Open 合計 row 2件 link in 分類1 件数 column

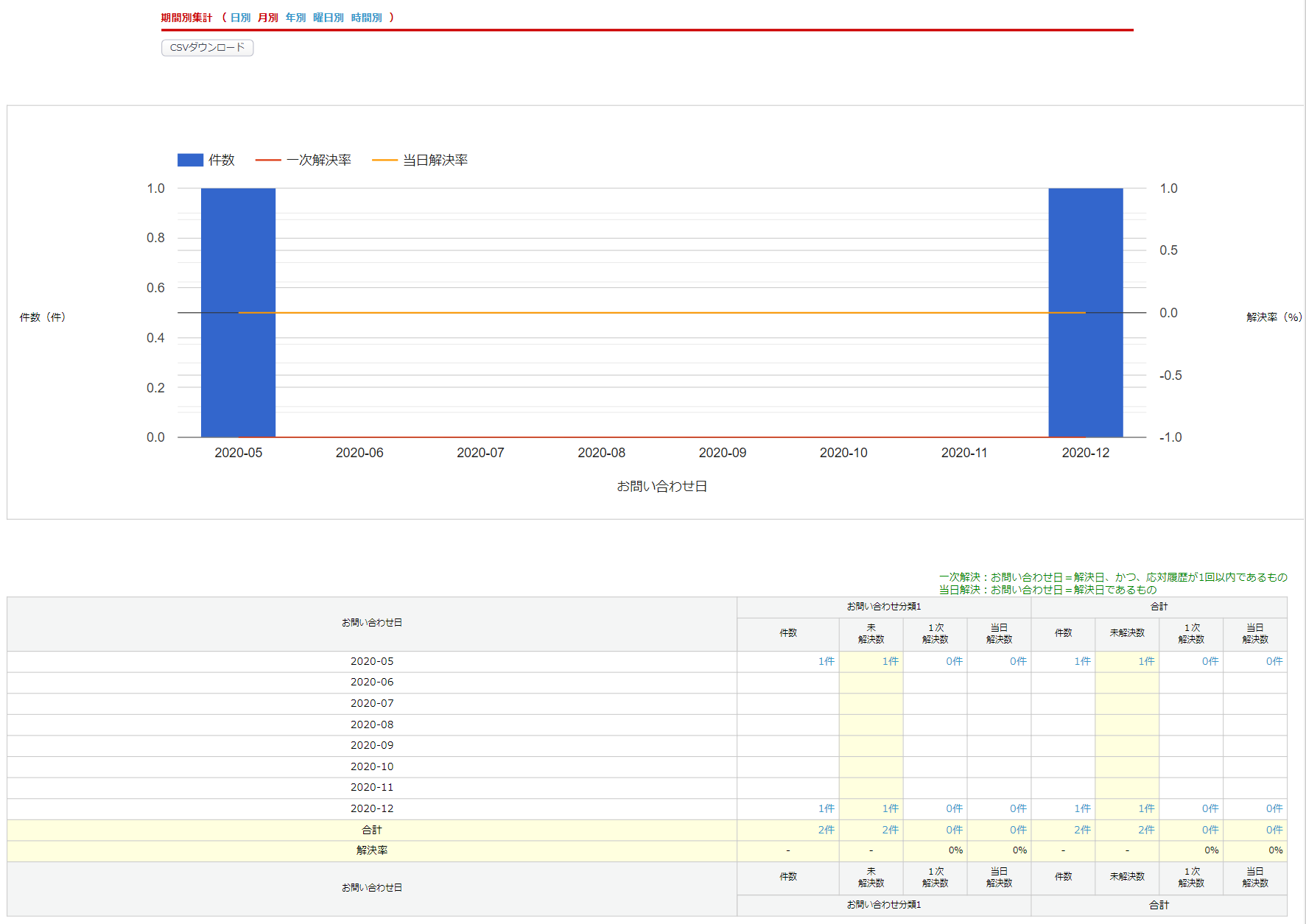pos(826,830)
